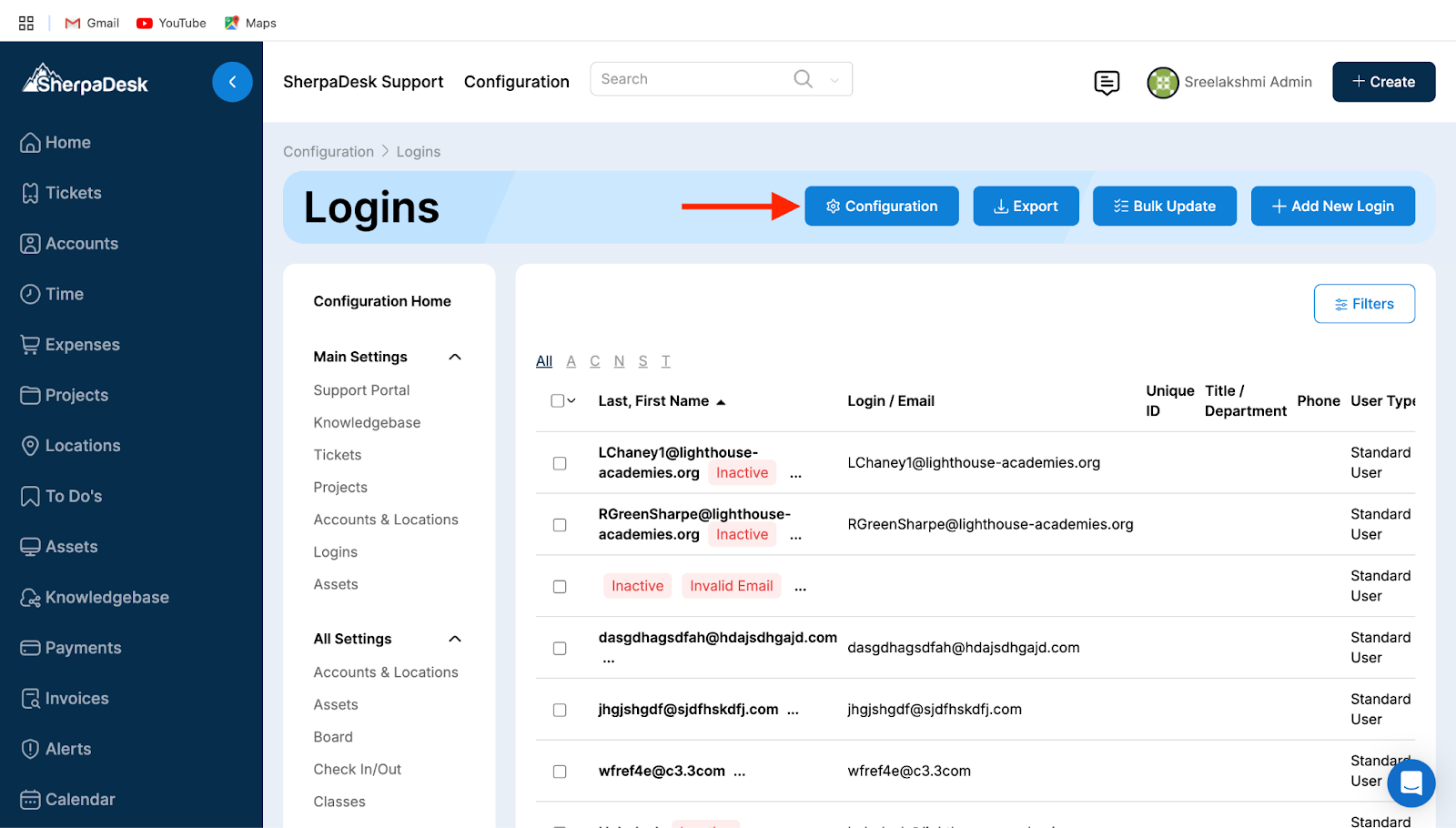Click the search magnifier icon
Viewport: 1456px width, 828px height.
coord(803,79)
